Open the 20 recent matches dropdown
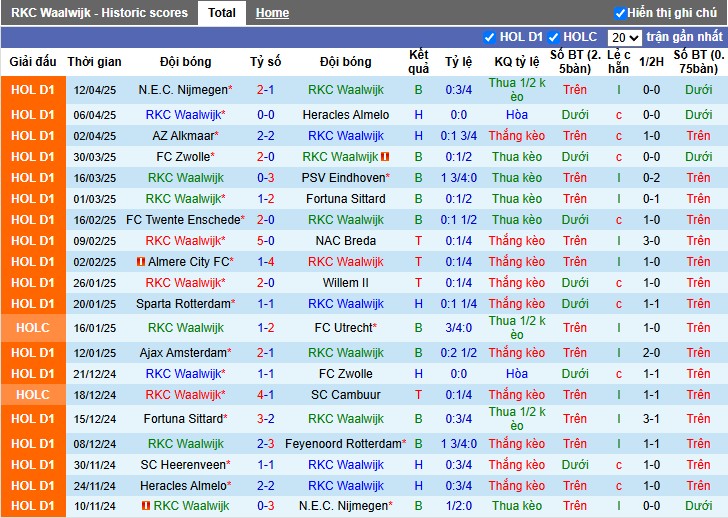 624,38
